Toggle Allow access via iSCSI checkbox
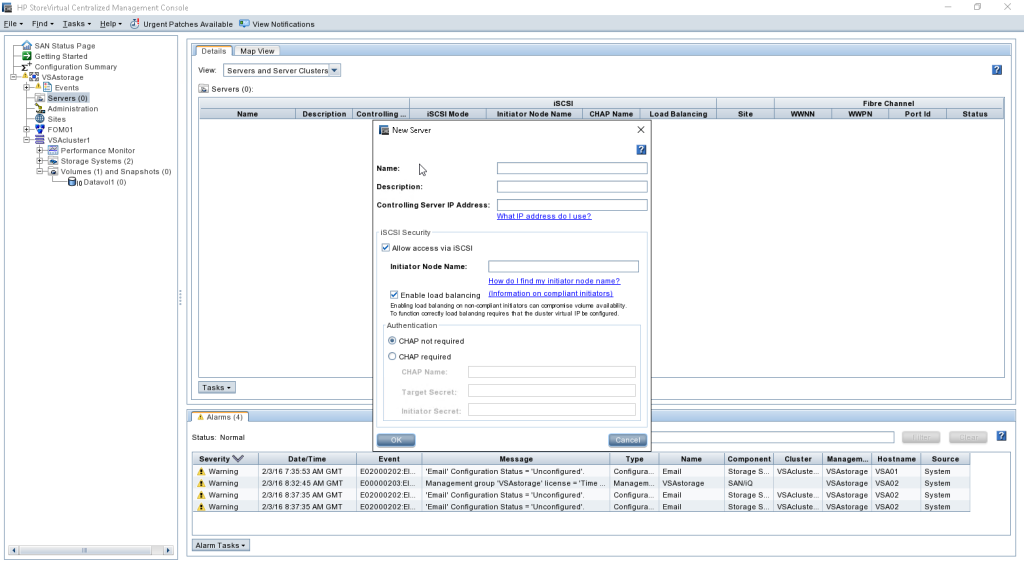Image resolution: width=1024 pixels, height=563 pixels. pyautogui.click(x=385, y=248)
